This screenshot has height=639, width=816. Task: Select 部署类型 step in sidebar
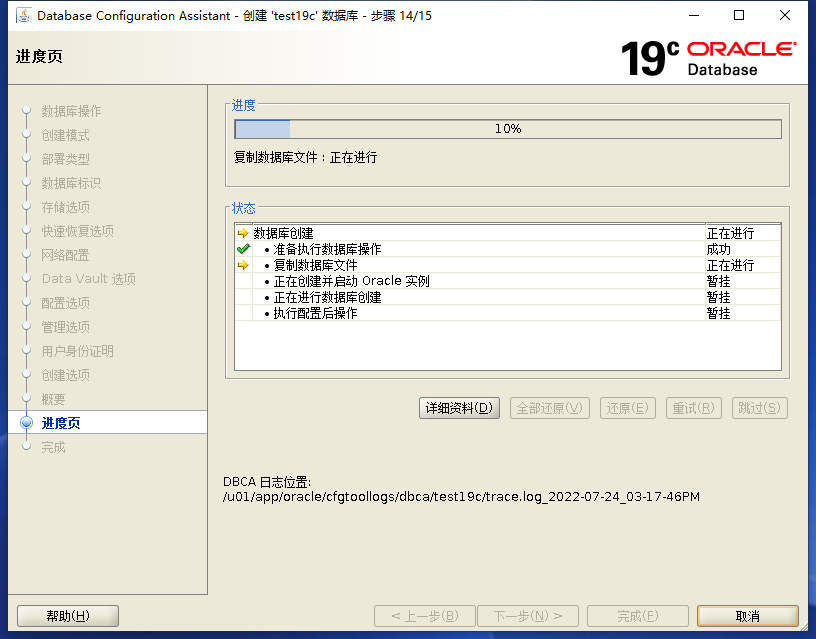click(66, 159)
